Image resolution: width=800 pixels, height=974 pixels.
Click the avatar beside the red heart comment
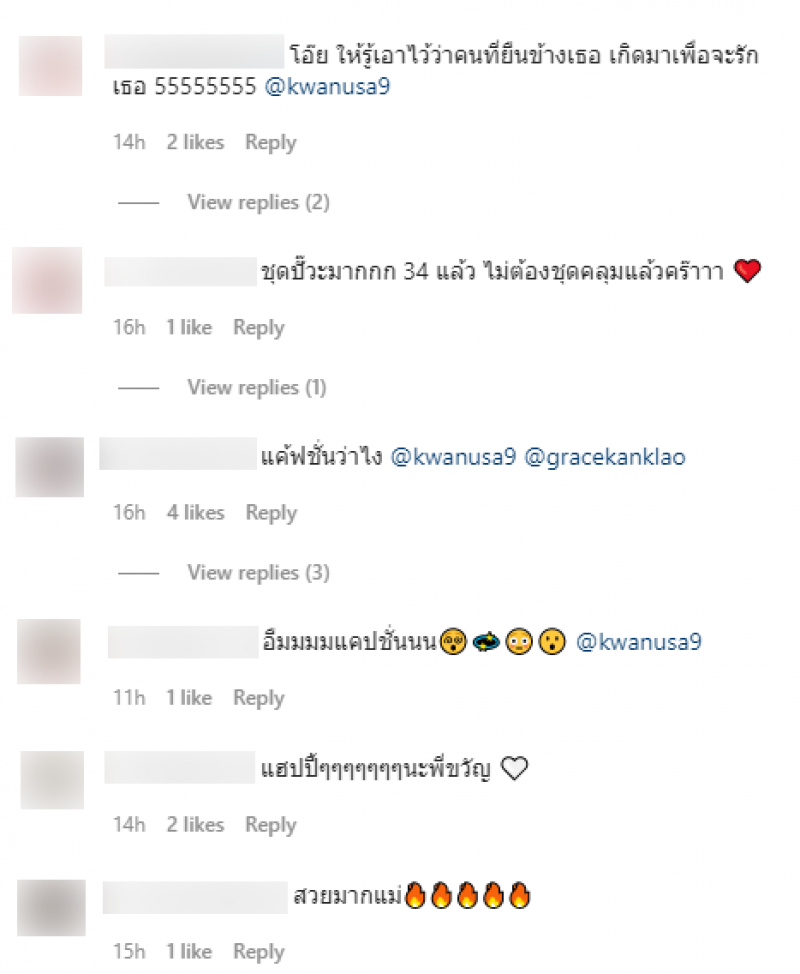click(x=47, y=280)
